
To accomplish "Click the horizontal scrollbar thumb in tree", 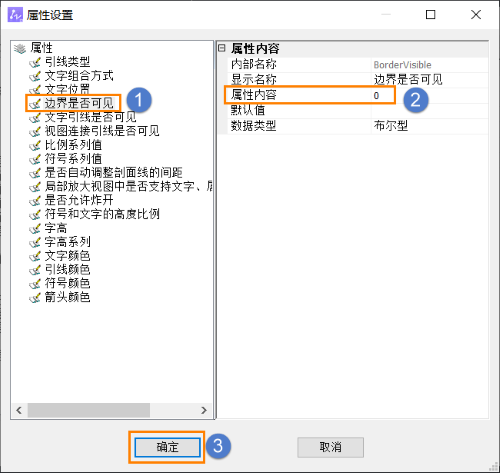I will [x=89, y=410].
